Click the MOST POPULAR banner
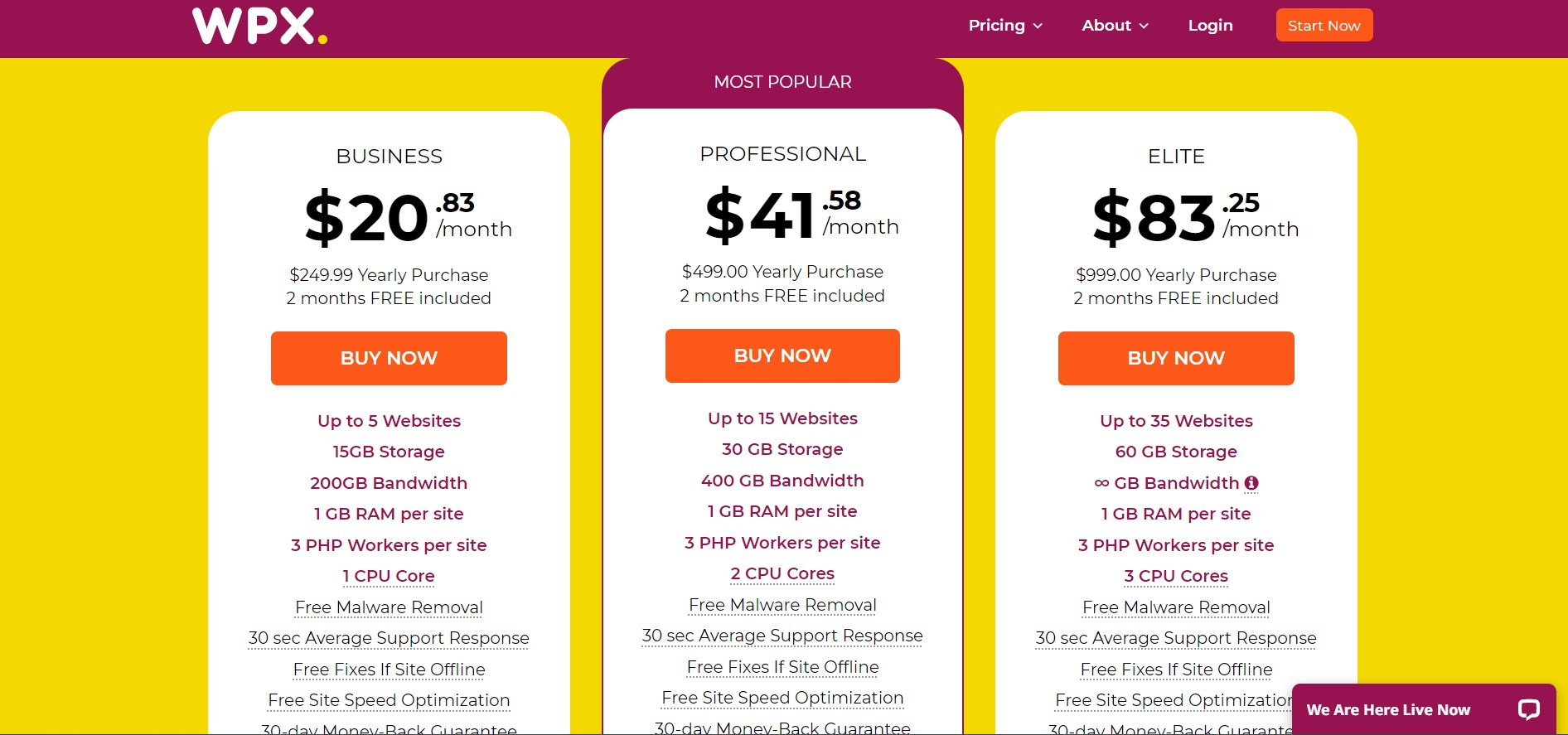This screenshot has height=735, width=1568. pos(782,81)
